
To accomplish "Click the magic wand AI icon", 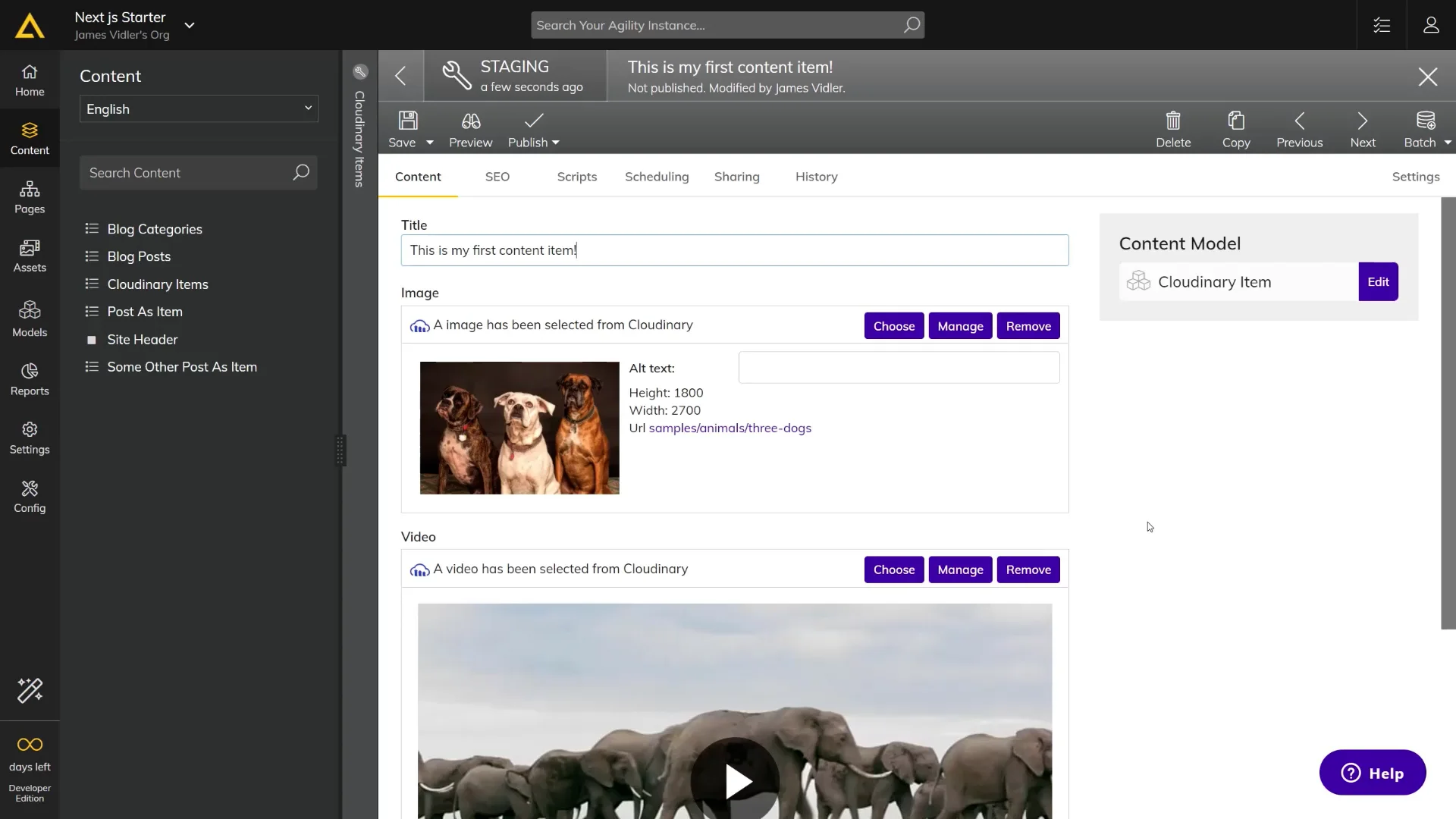I will [x=29, y=691].
